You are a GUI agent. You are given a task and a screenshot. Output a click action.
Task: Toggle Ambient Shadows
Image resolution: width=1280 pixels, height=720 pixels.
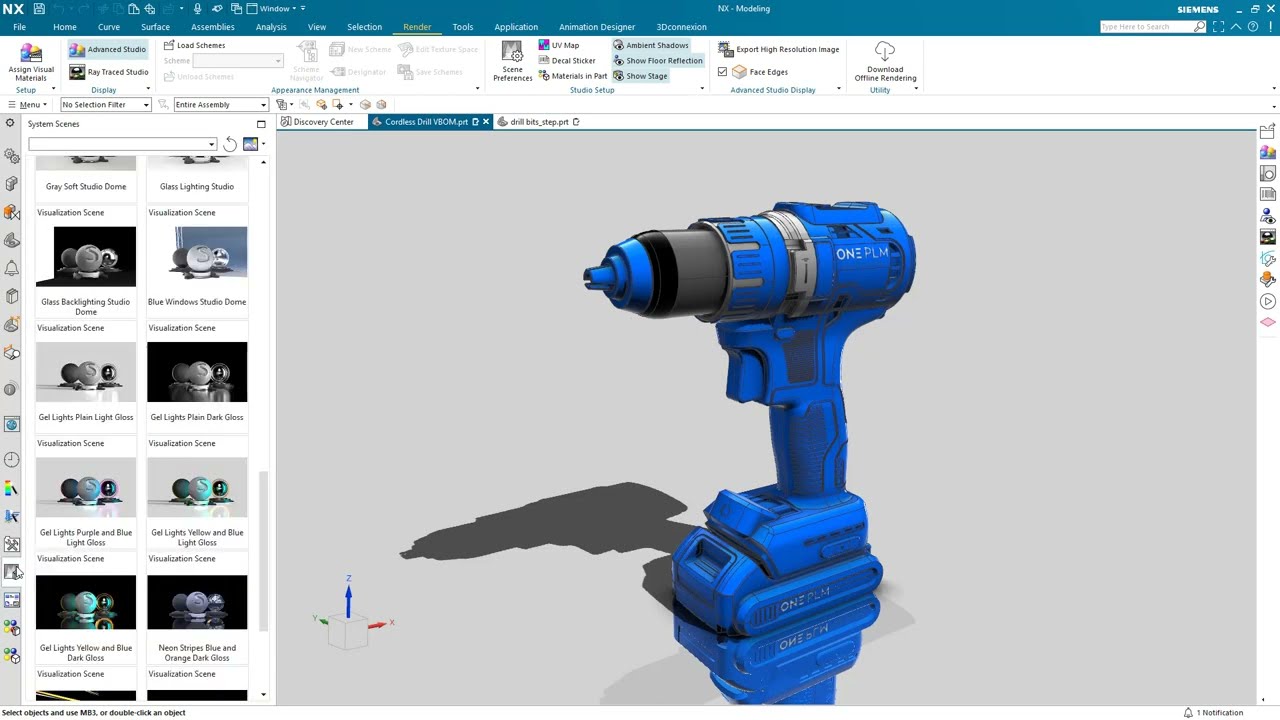coord(651,45)
